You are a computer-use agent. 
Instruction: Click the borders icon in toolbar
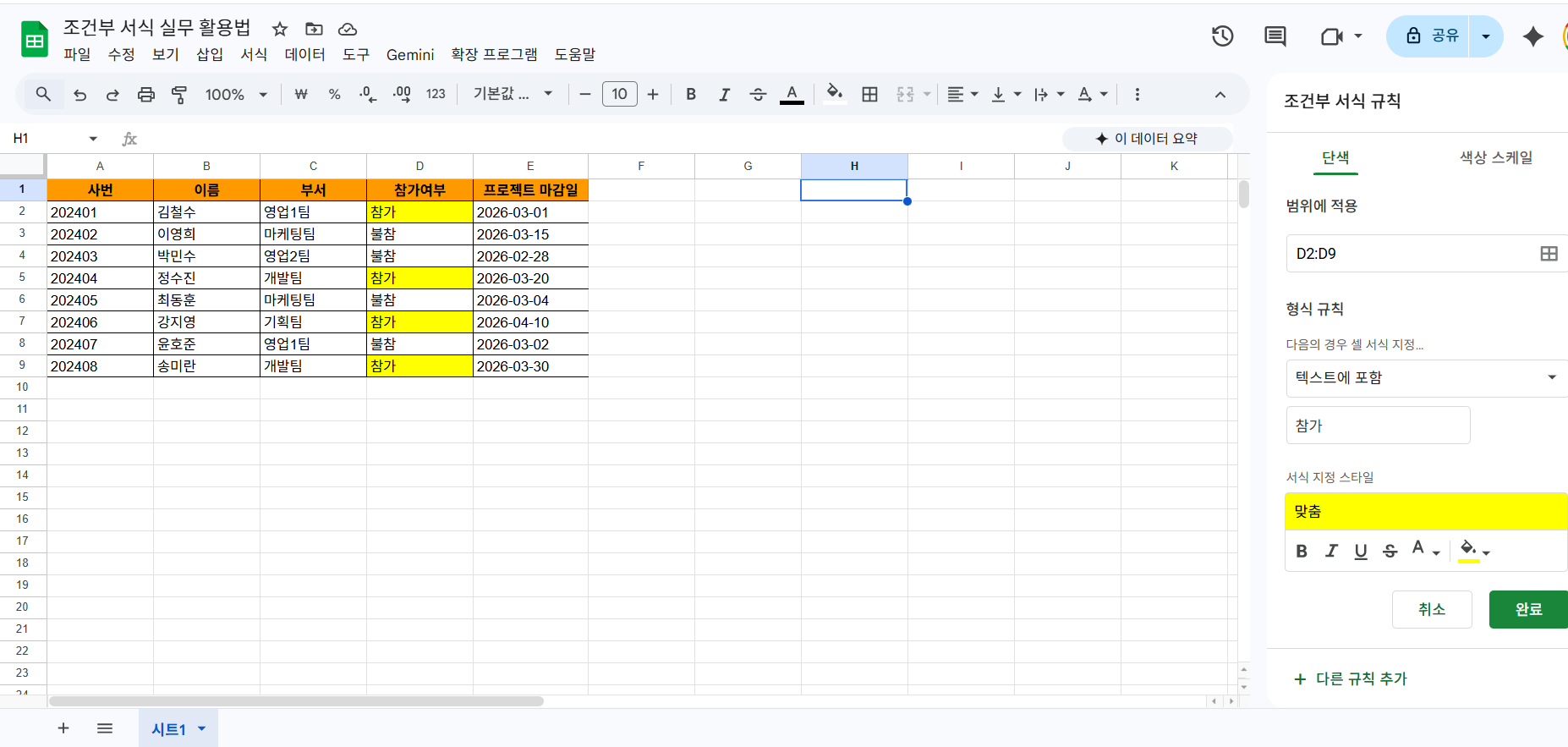click(x=869, y=95)
